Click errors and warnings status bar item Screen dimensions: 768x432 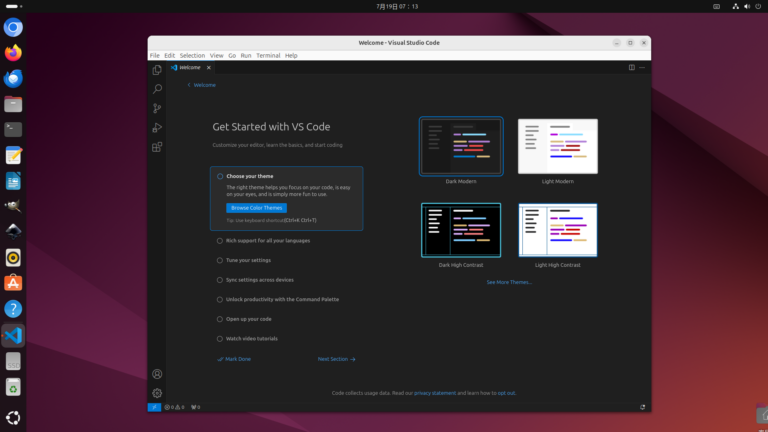pos(174,407)
